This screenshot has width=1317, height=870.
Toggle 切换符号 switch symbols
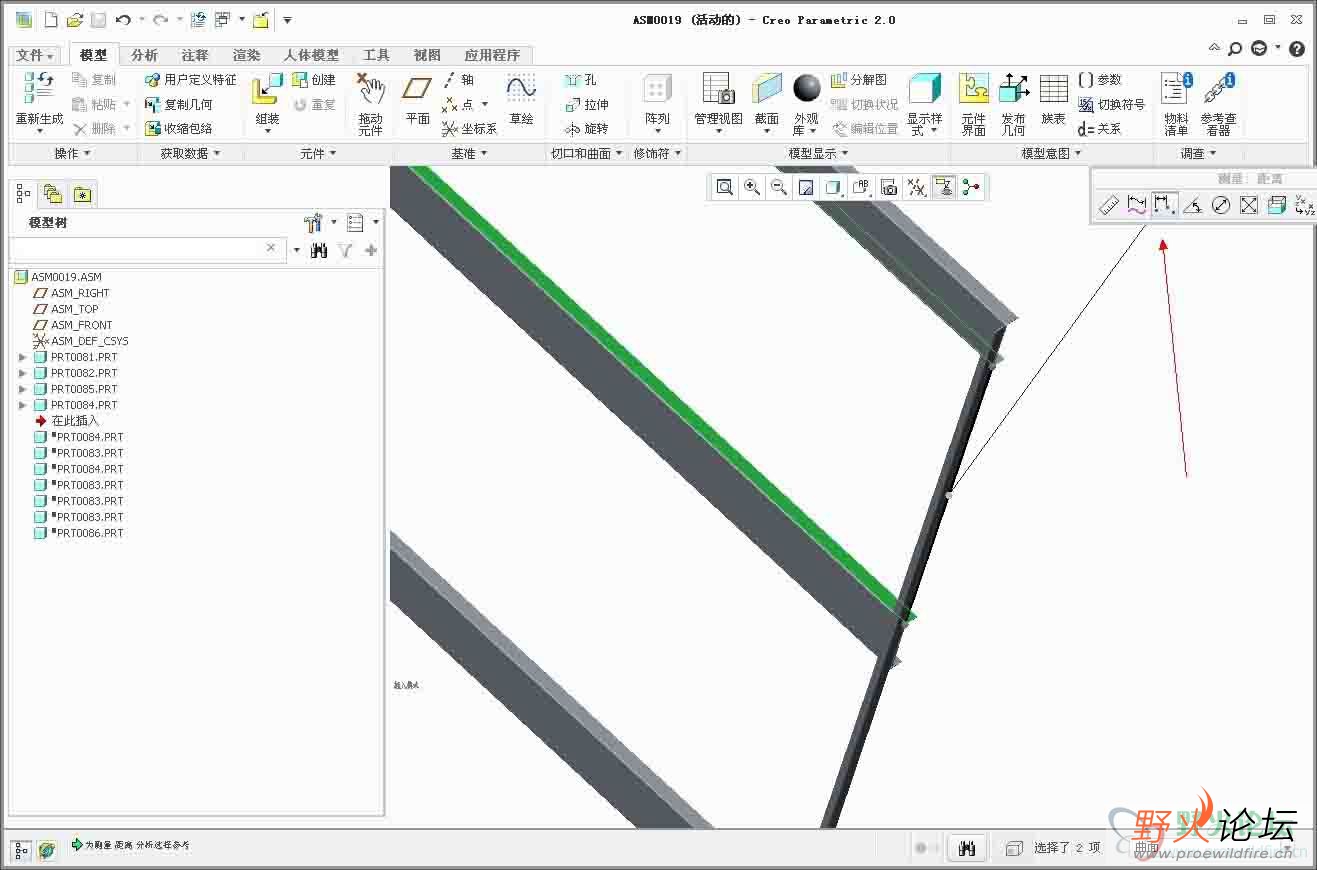tap(1111, 104)
